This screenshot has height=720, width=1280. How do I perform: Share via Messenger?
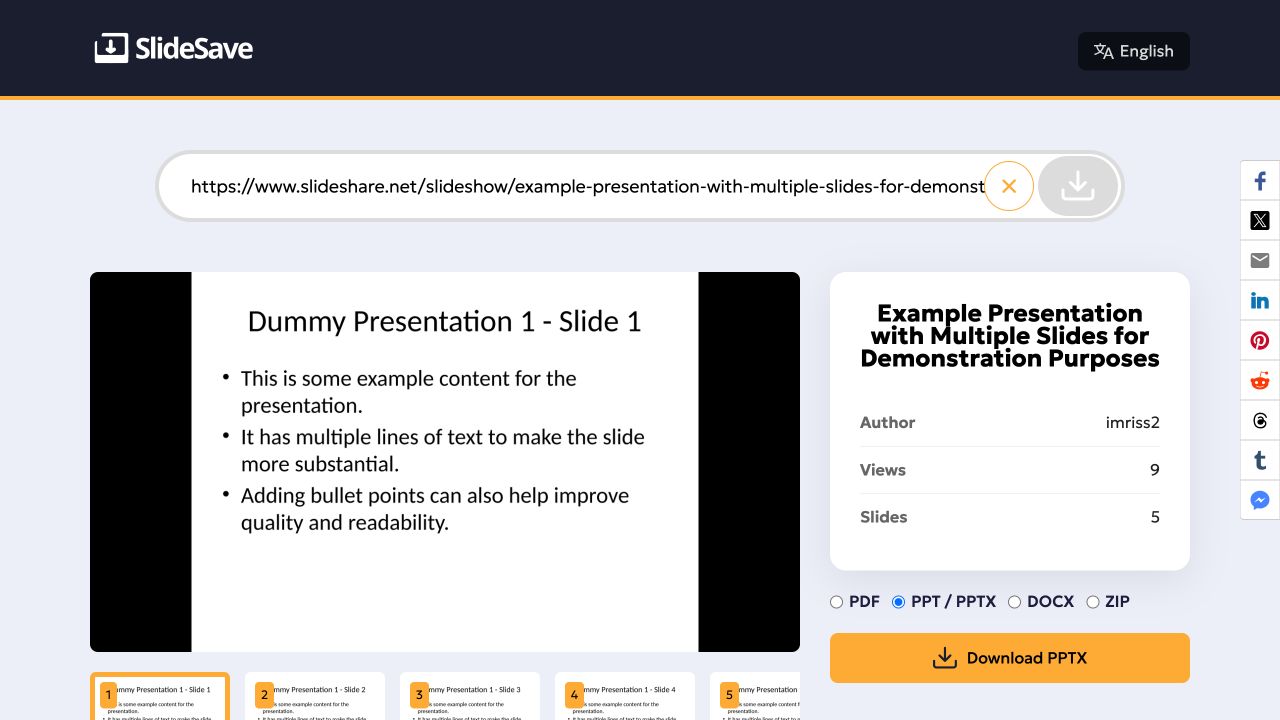(1260, 501)
